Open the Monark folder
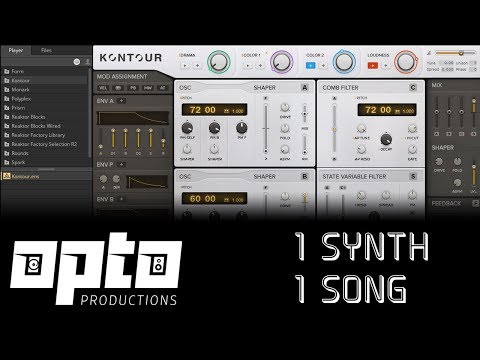Screen dimensions: 480x360 (45, 89)
